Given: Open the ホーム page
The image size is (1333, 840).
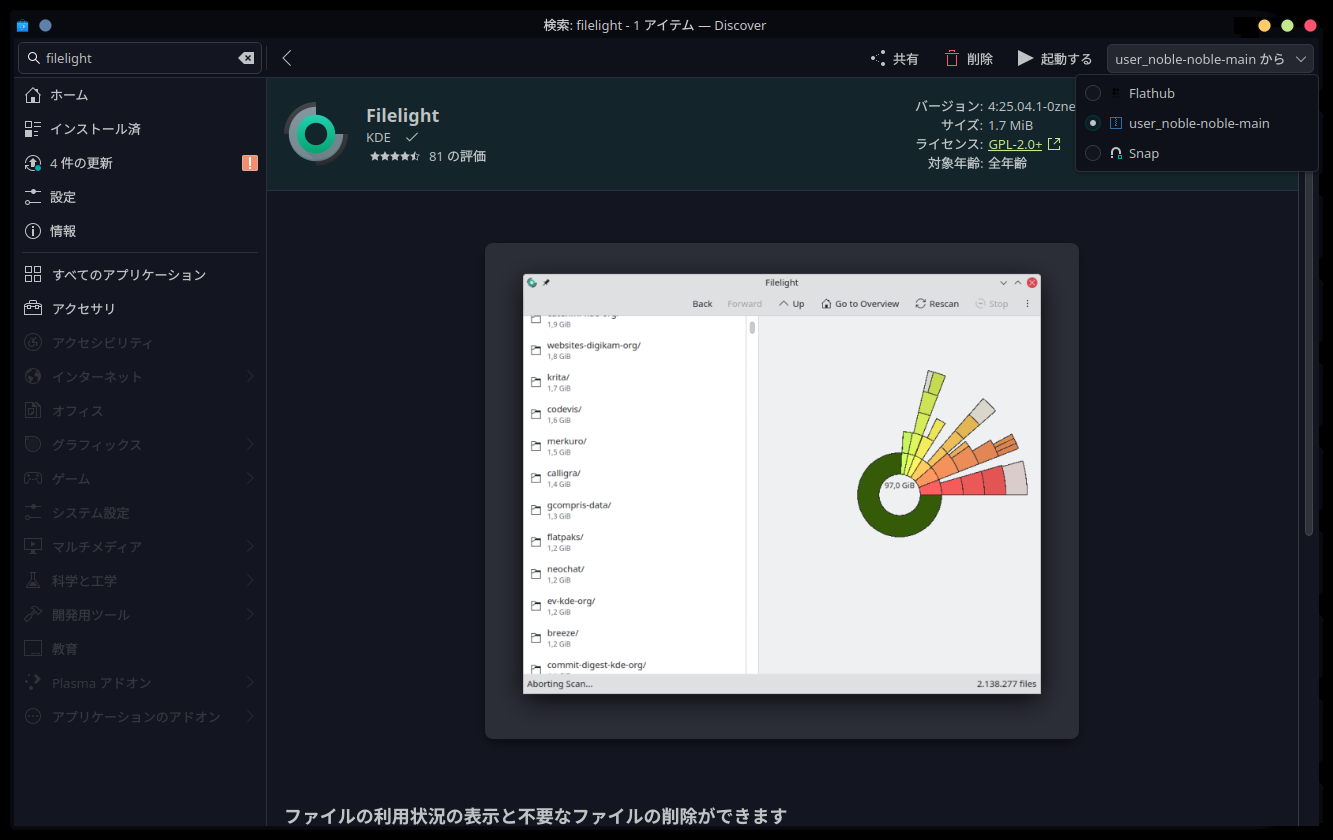Looking at the screenshot, I should [x=140, y=95].
